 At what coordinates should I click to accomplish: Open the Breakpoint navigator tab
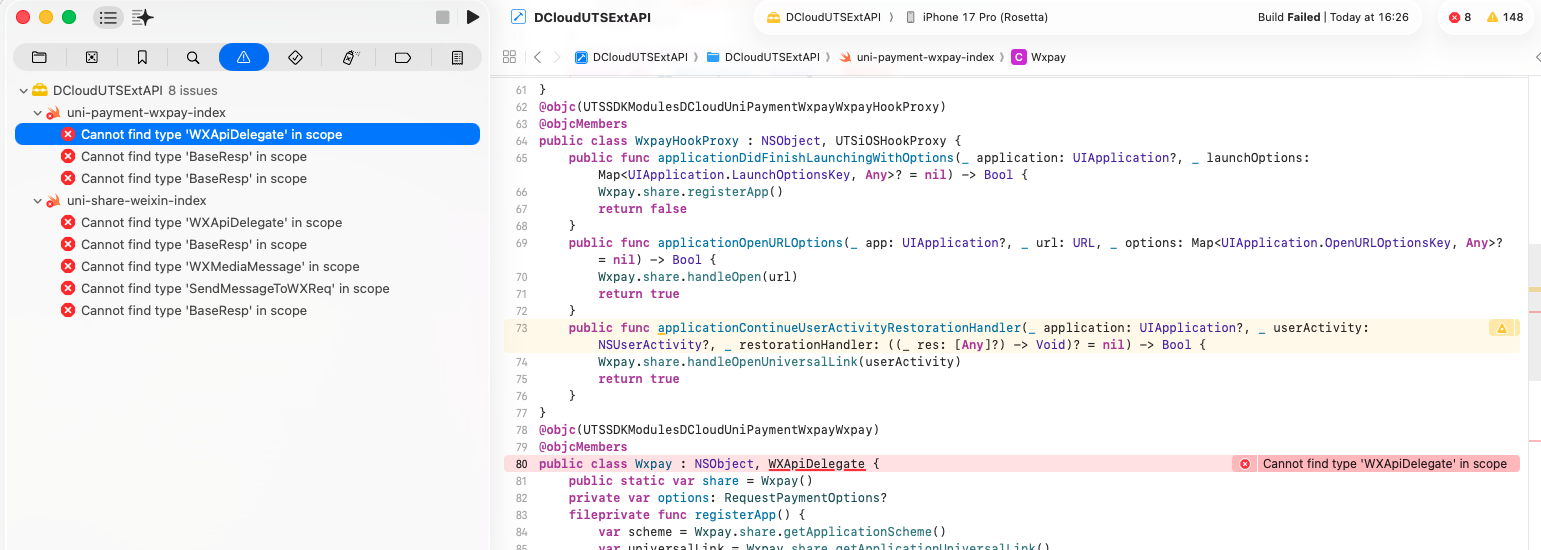[403, 58]
